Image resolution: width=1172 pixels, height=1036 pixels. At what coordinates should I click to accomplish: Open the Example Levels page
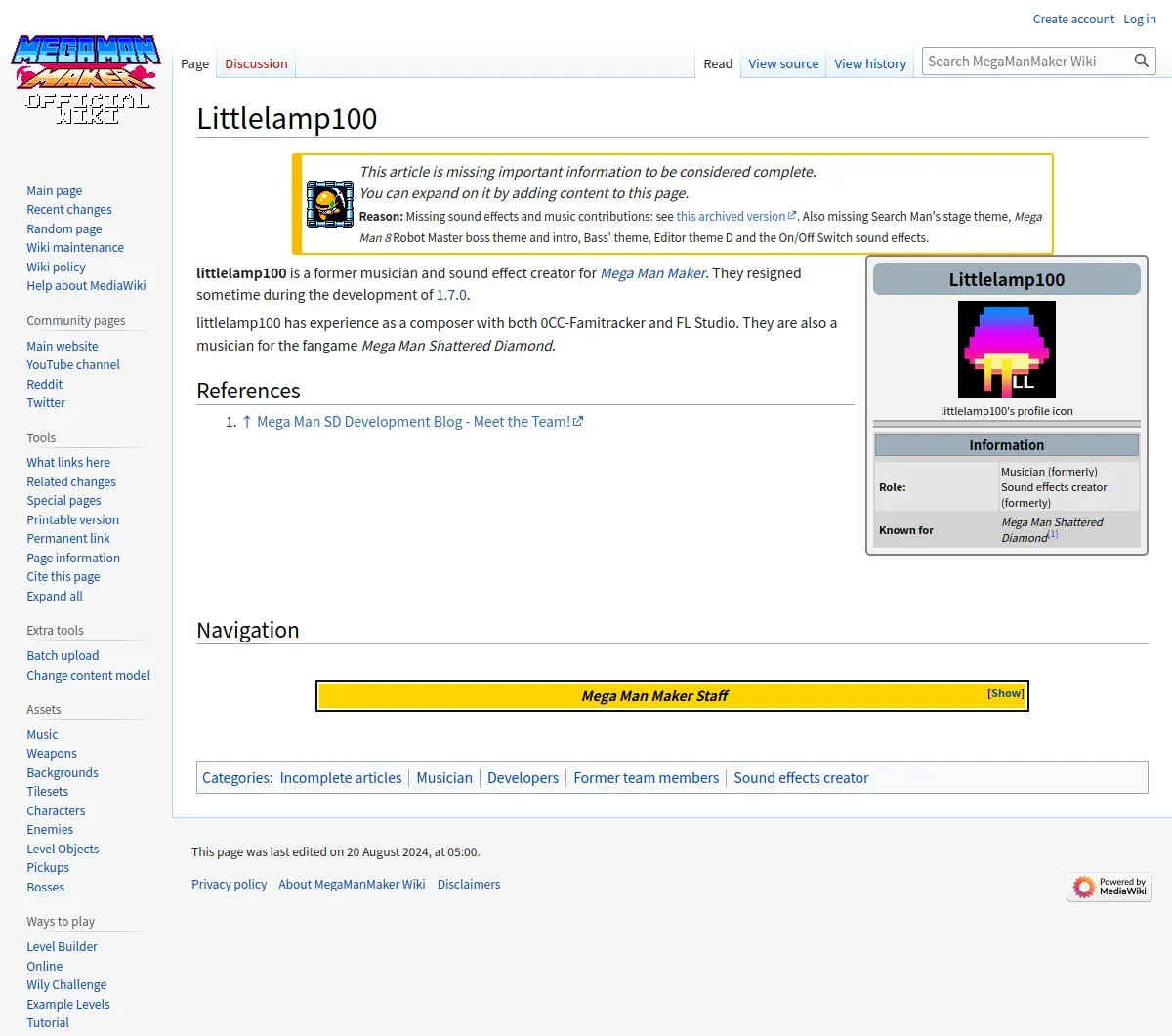point(68,1004)
